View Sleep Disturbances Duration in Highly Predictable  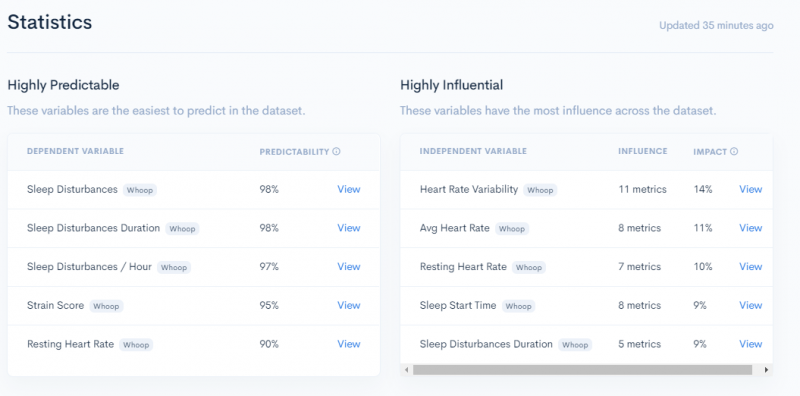pyautogui.click(x=349, y=228)
